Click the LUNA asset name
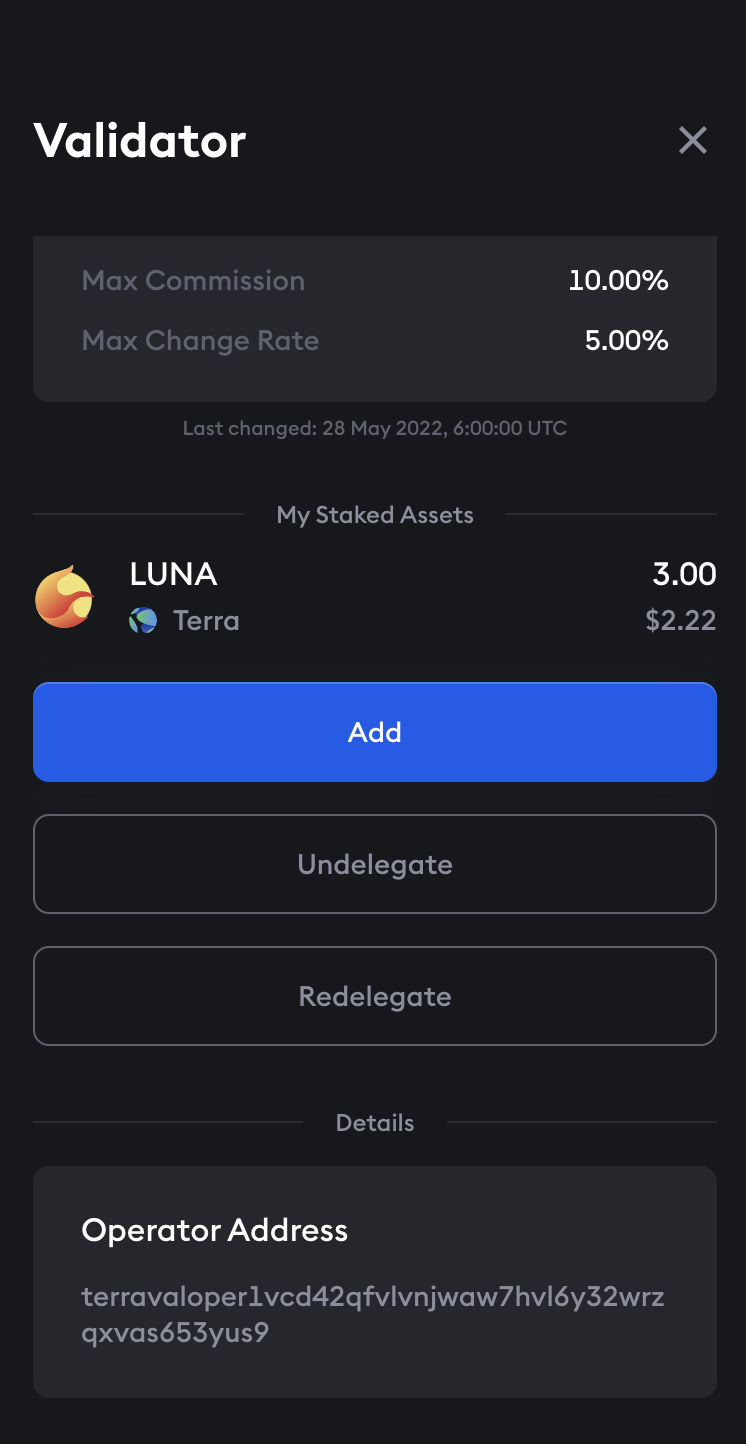Image resolution: width=746 pixels, height=1444 pixels. [173, 574]
